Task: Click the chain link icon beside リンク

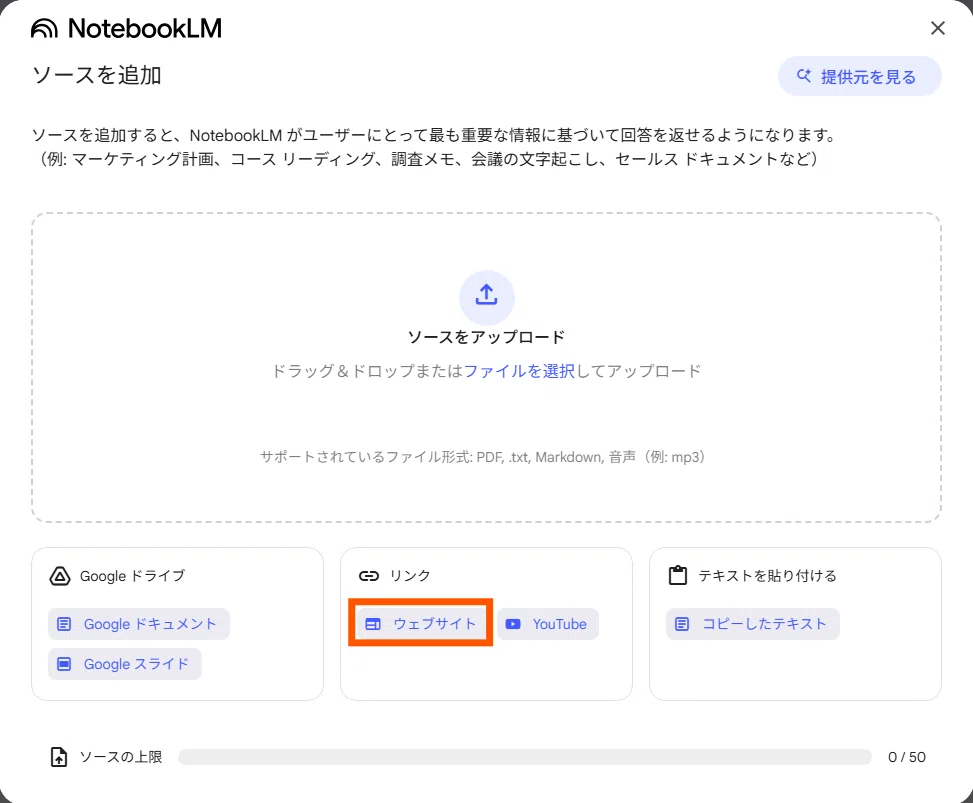Action: click(x=369, y=576)
